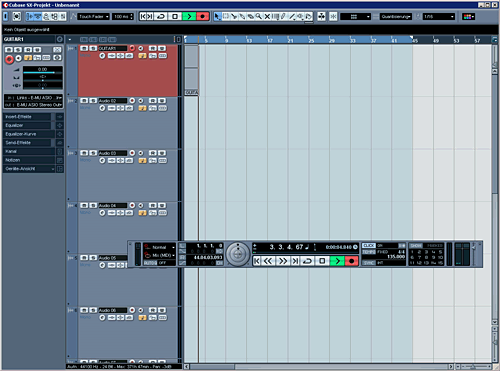This screenshot has width=500, height=371.
Task: Click the Audio 04 track name field
Action: click(113, 205)
